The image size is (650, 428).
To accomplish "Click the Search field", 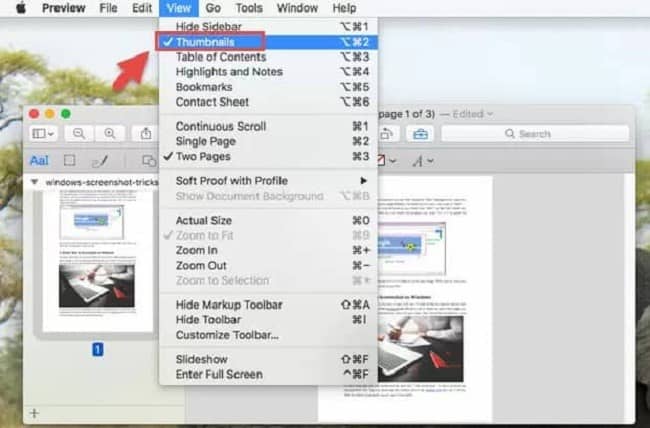I will pyautogui.click(x=535, y=134).
